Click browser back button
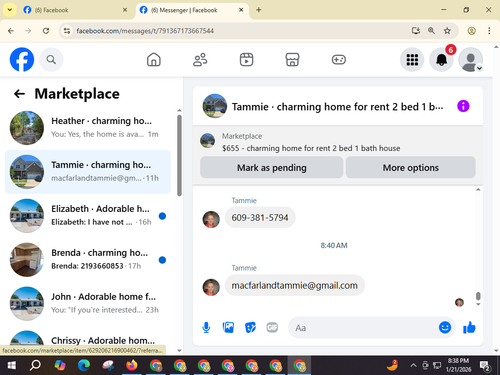Viewport: 500px width, 375px height. point(11,31)
